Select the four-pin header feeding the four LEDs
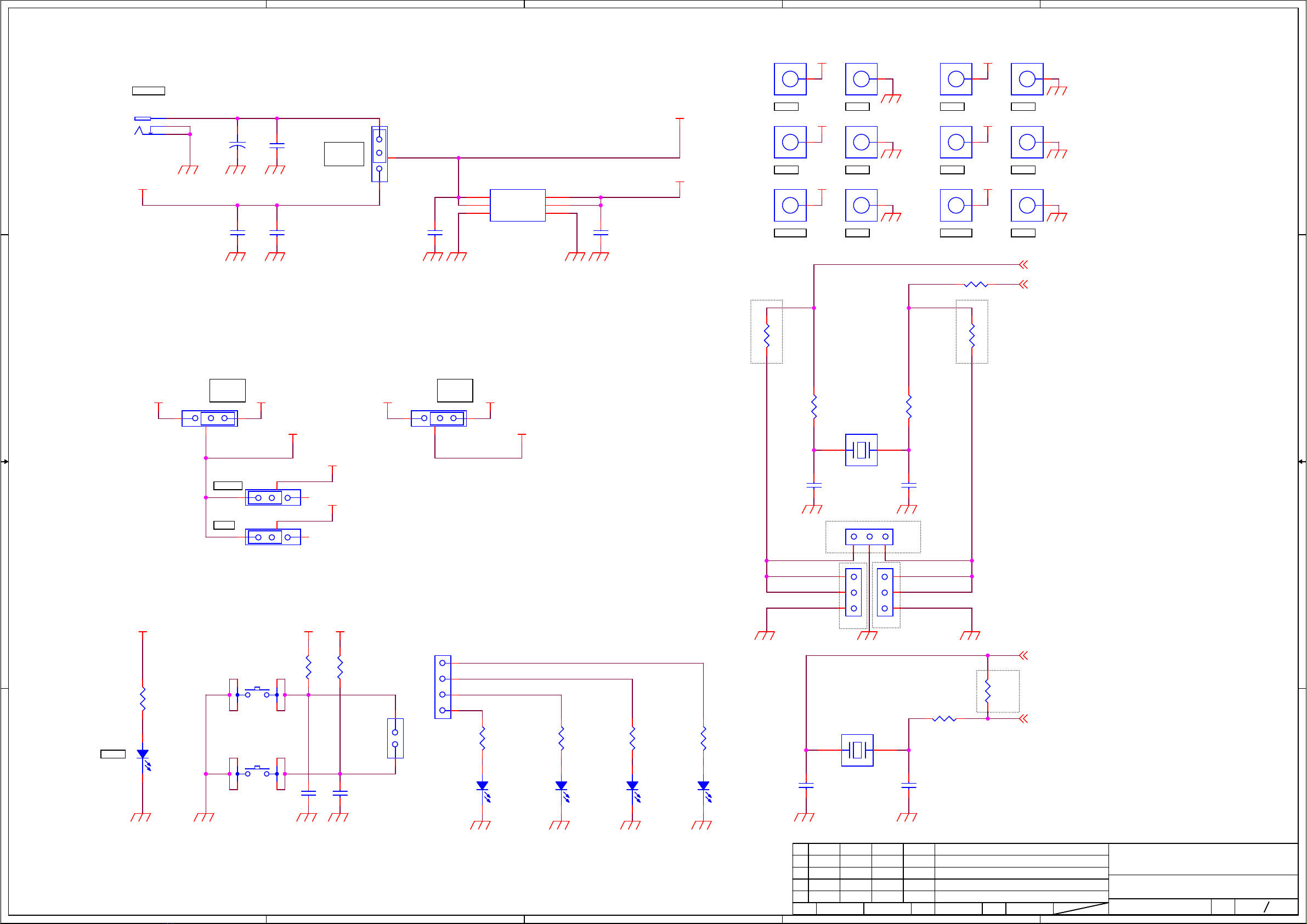The image size is (1307, 924). tap(442, 687)
